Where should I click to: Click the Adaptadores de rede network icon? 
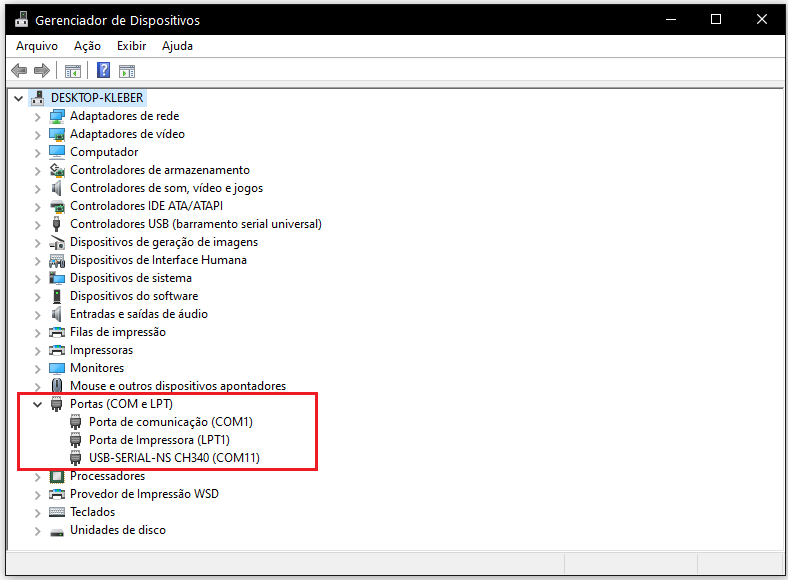click(x=57, y=116)
